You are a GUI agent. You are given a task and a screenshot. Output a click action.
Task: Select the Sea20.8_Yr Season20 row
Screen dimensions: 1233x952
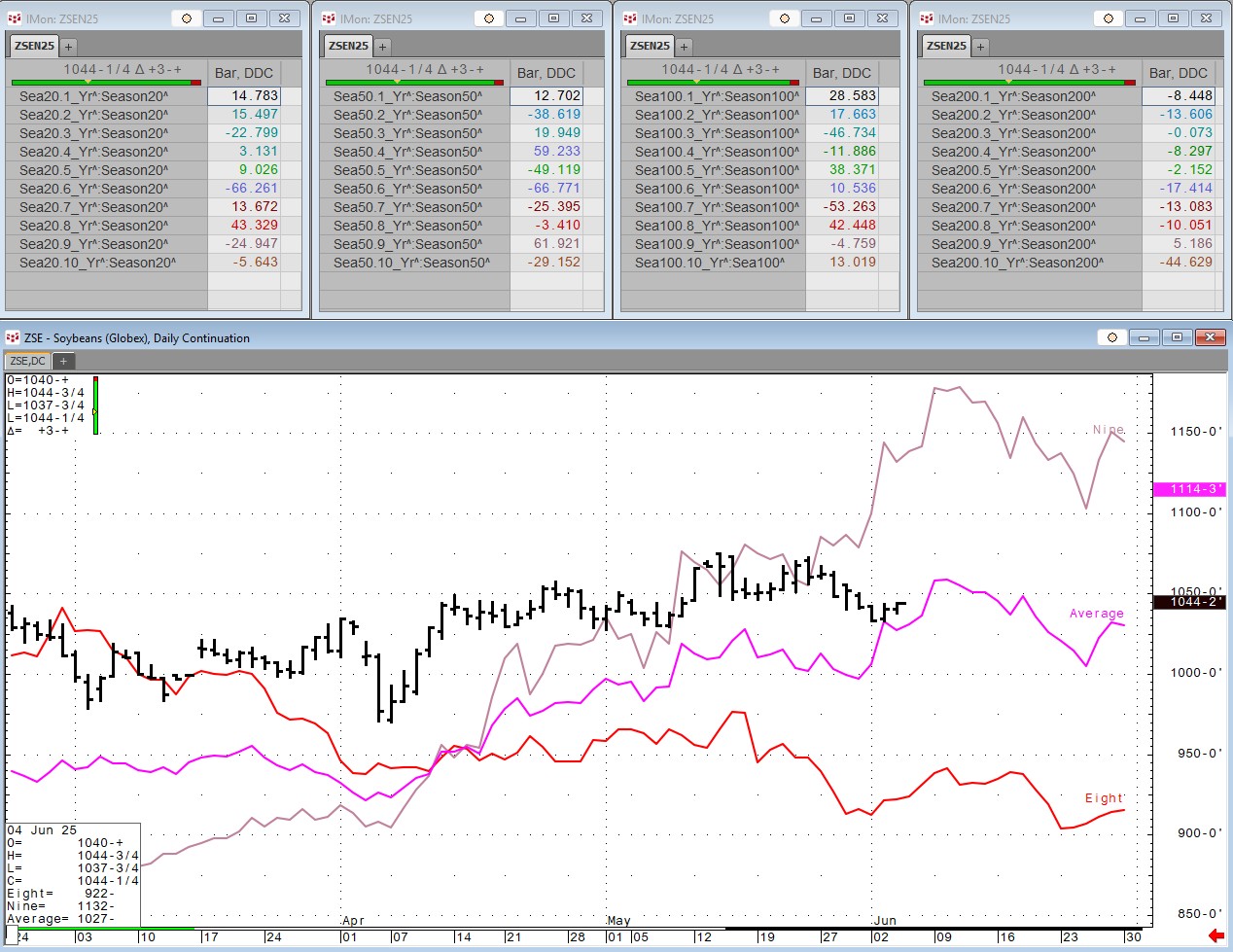coord(93,226)
